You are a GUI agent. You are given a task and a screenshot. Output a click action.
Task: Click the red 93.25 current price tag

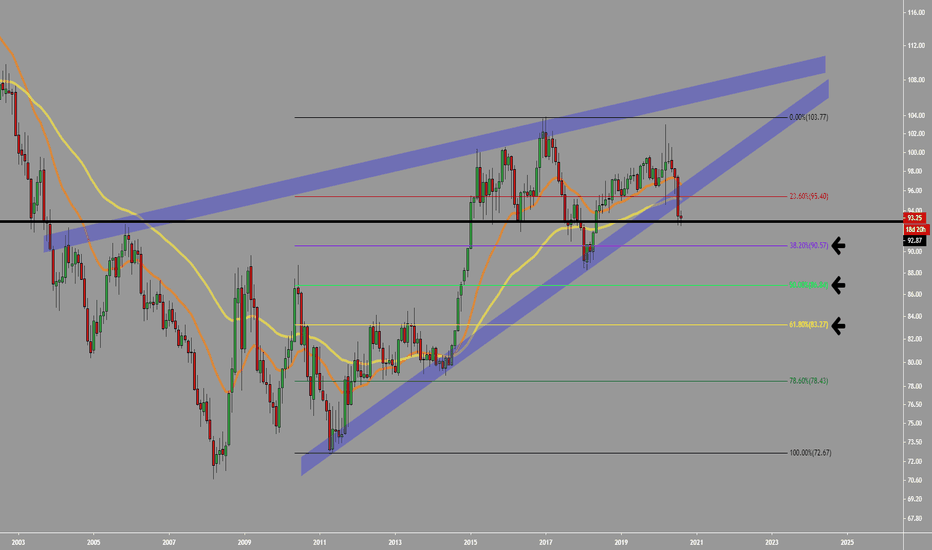click(915, 218)
